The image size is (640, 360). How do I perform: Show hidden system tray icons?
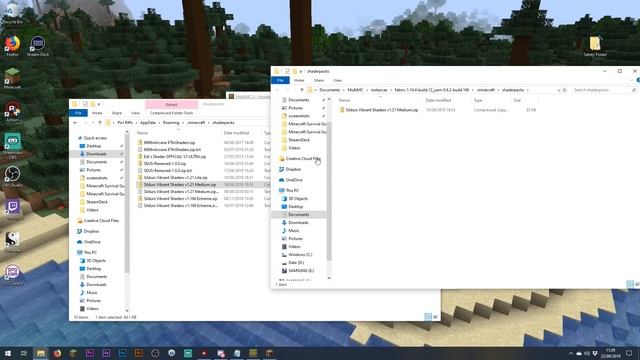(x=571, y=353)
